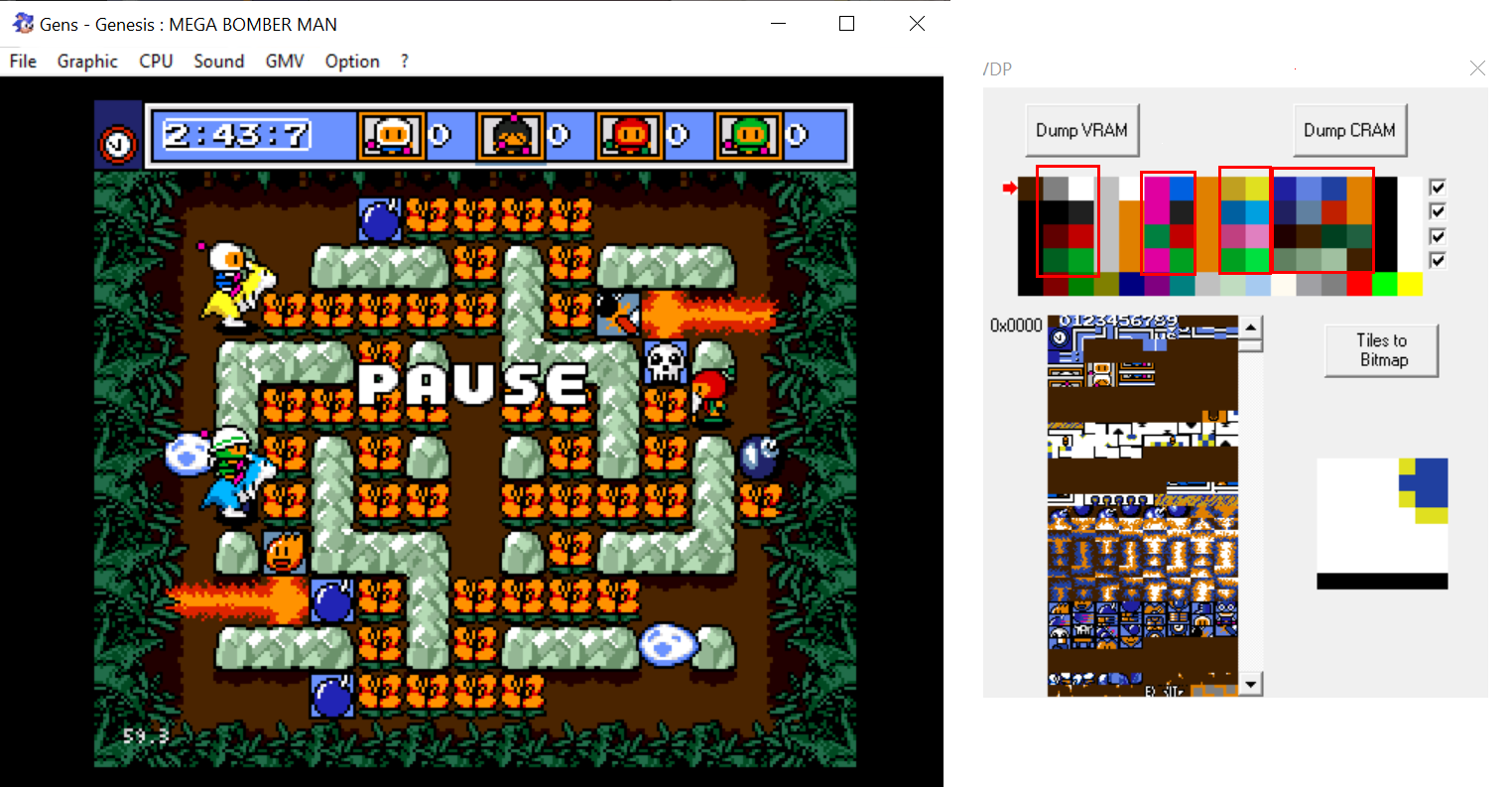The width and height of the screenshot is (1512, 787).
Task: Pick the pure yellow swatch in the bottom palette row
Action: coord(1410,285)
